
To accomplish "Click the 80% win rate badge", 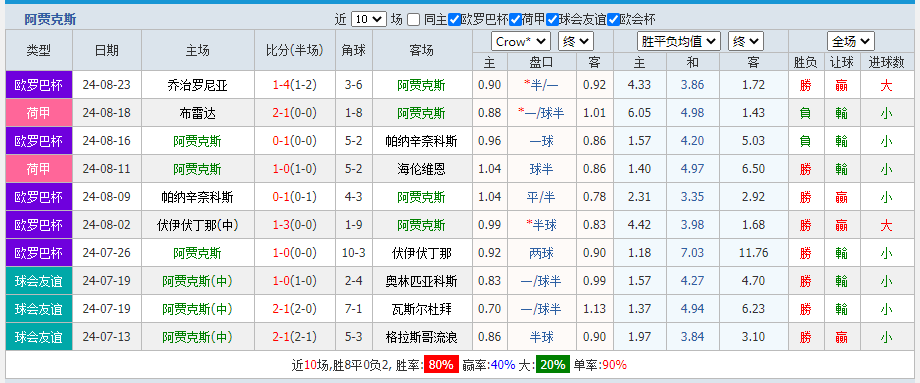I will point(441,365).
